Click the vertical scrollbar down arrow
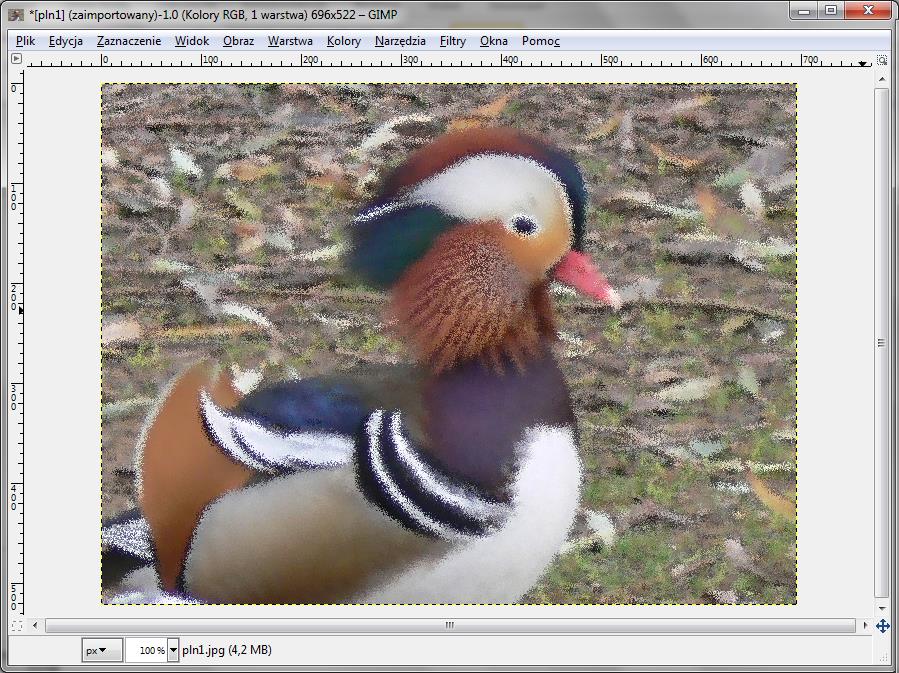The height and width of the screenshot is (673, 899). pyautogui.click(x=882, y=608)
